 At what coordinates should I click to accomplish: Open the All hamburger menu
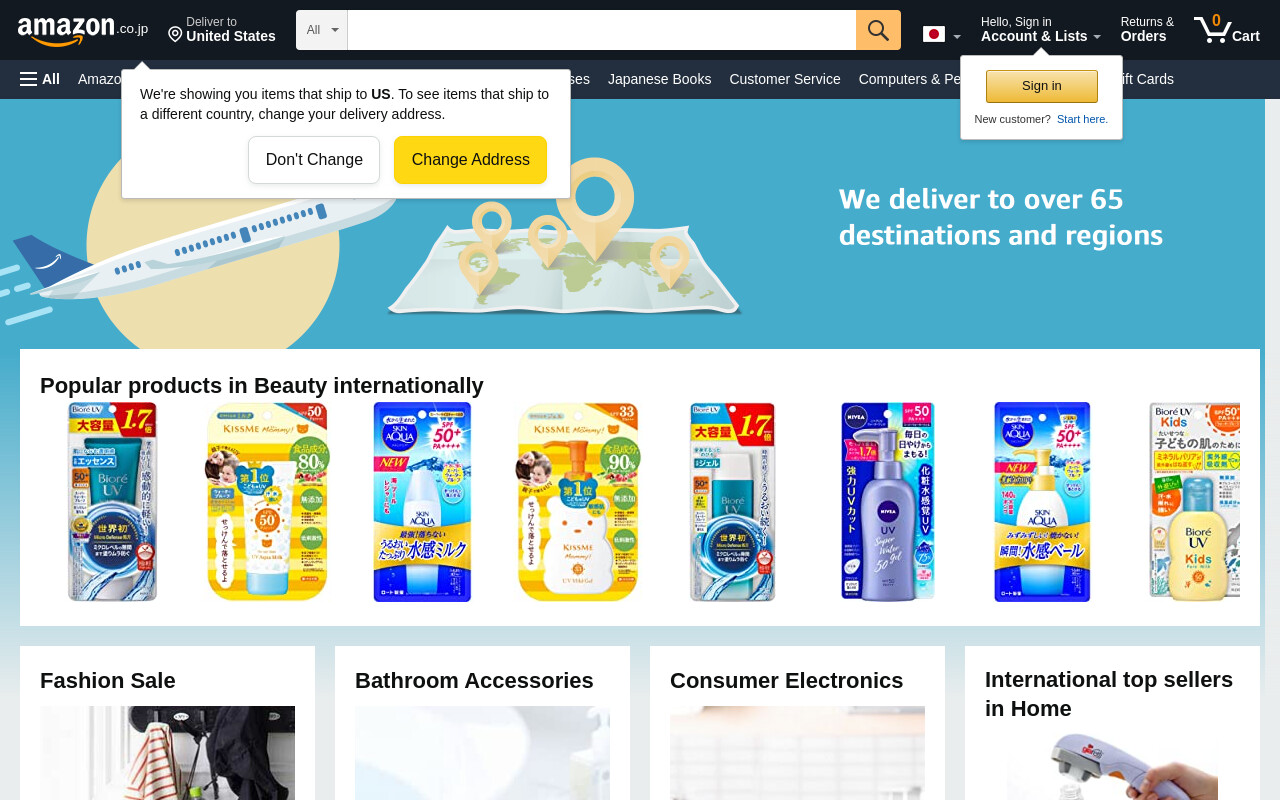click(x=40, y=79)
